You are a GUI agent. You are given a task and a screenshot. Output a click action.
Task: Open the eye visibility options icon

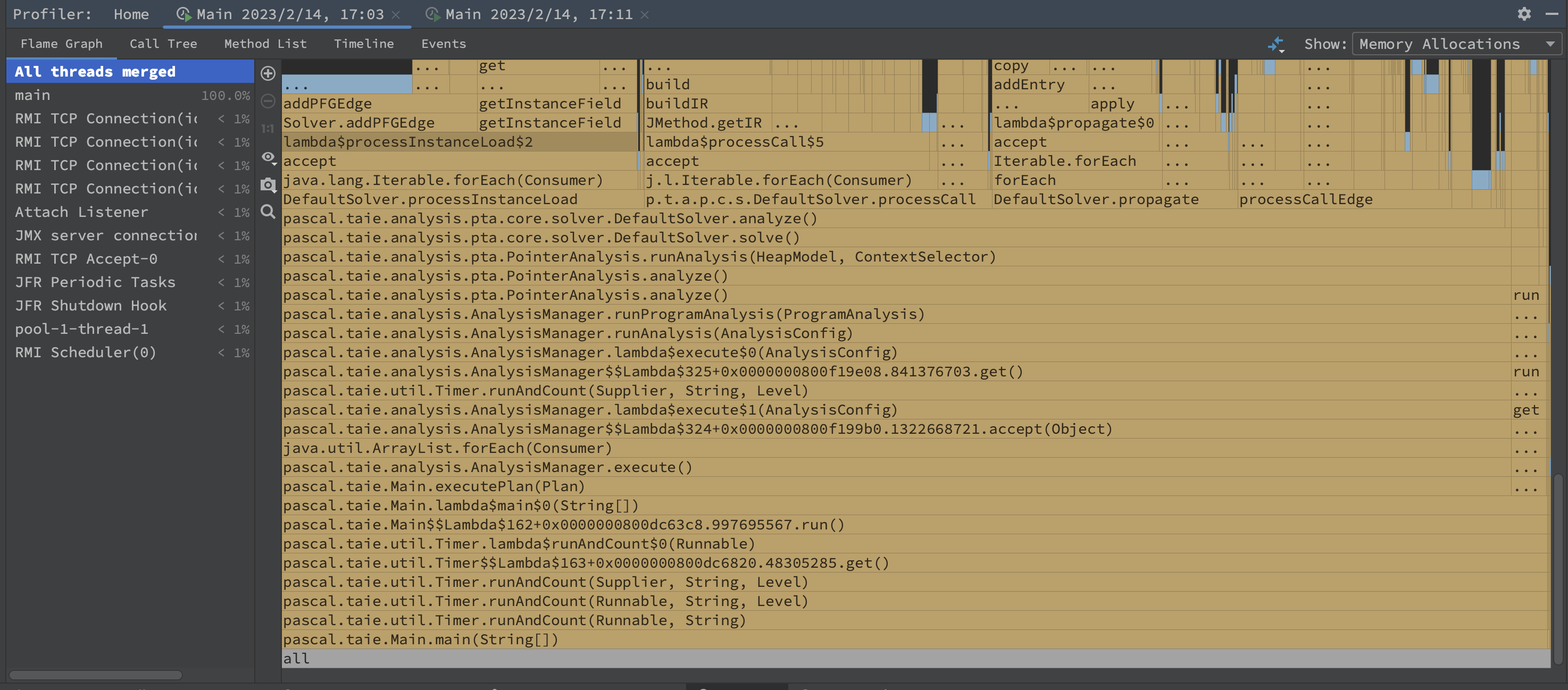click(x=266, y=157)
